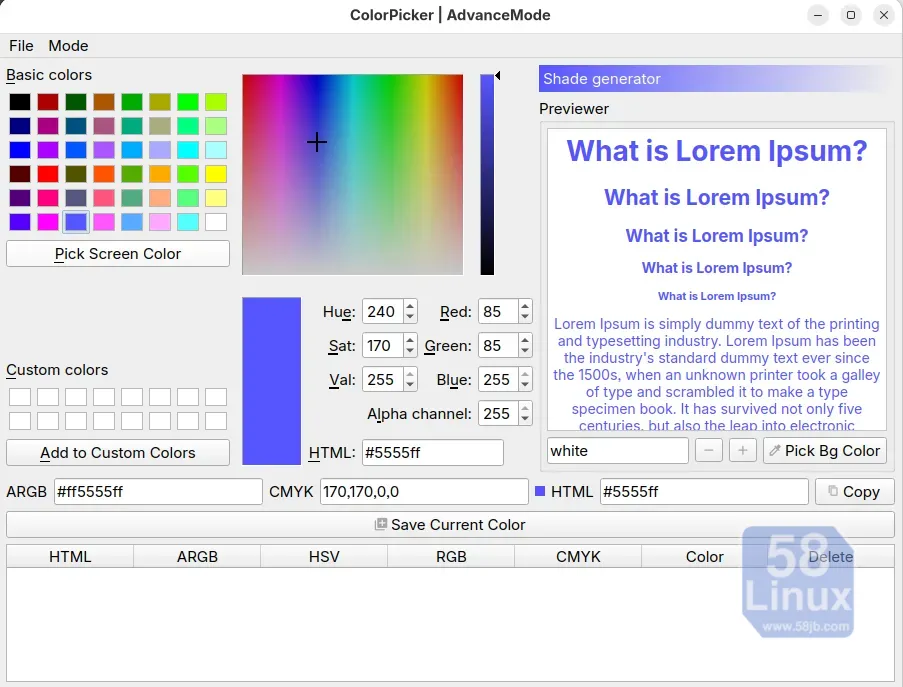Click the ARGB column header
The width and height of the screenshot is (903, 687).
(x=197, y=556)
